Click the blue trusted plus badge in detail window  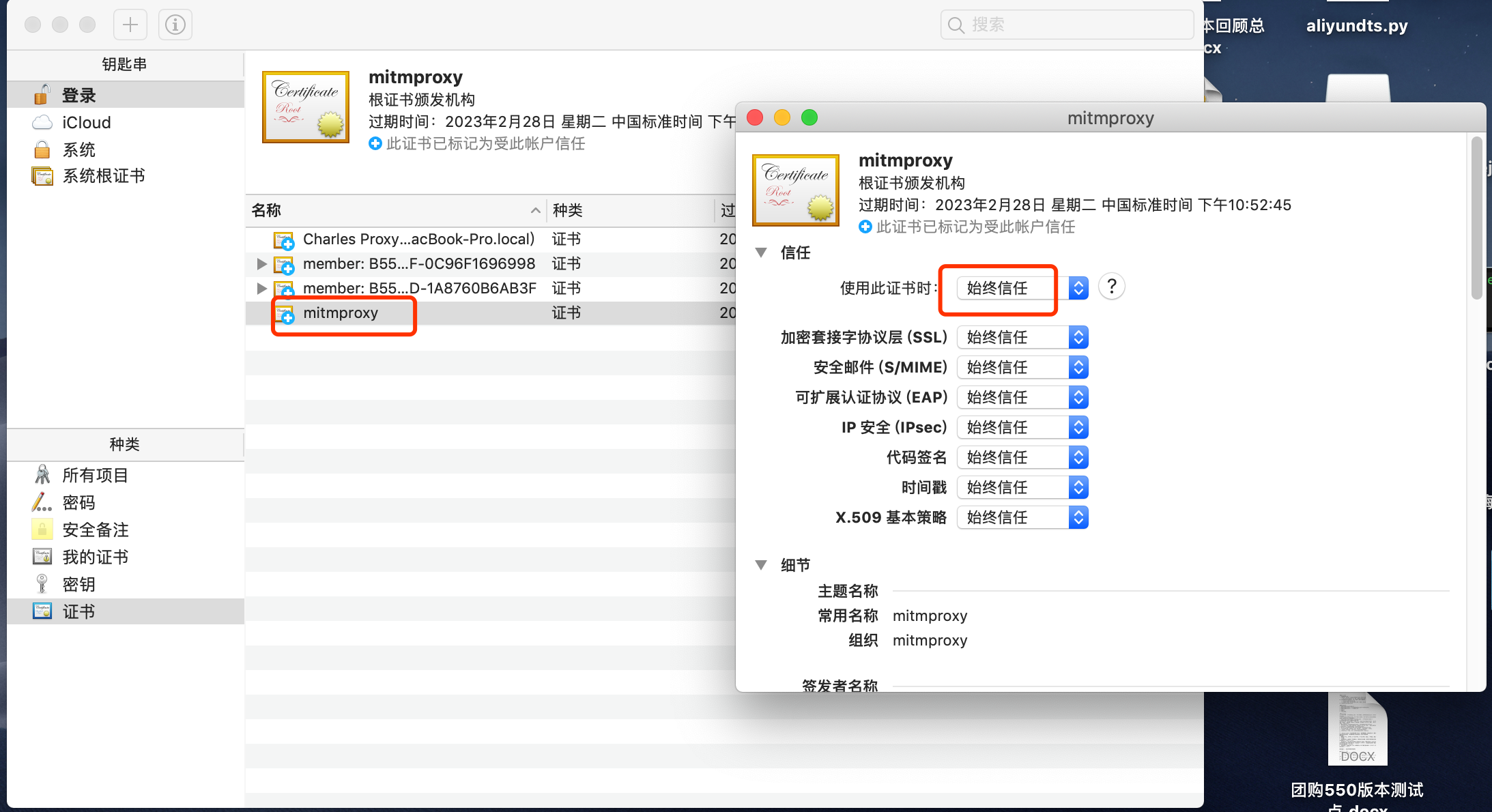pos(865,227)
